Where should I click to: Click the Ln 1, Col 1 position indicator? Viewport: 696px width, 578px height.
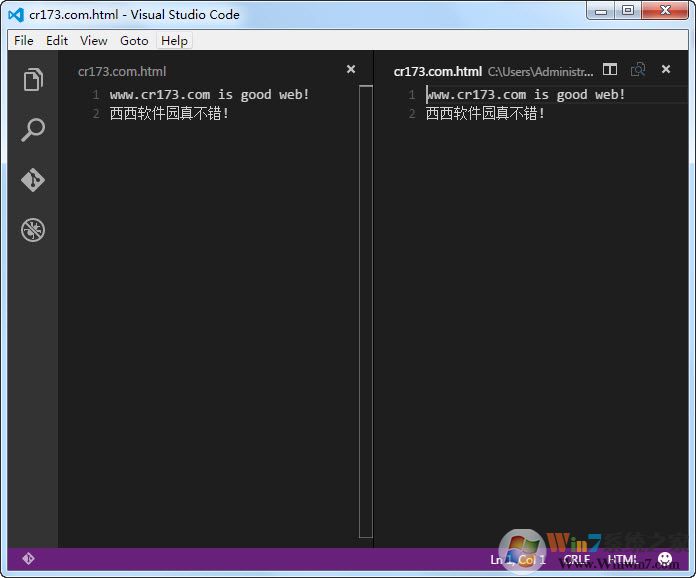[x=518, y=559]
